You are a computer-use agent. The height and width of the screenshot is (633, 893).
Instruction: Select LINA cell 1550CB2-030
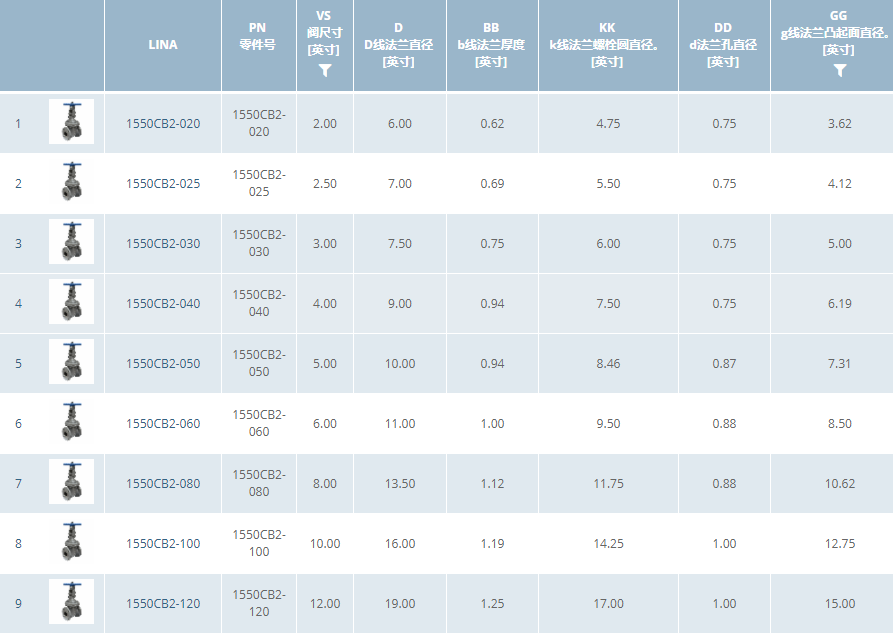point(163,243)
